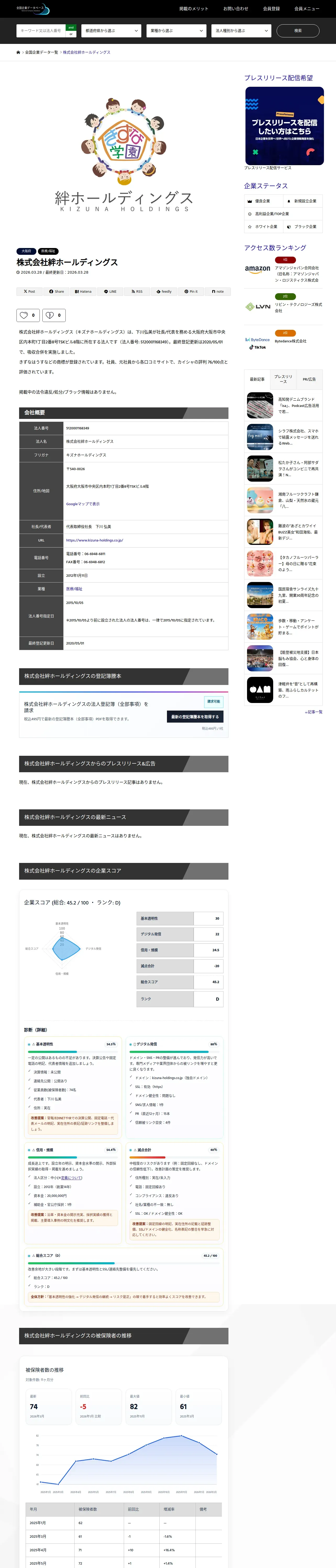Save with the Pin it button
The width and height of the screenshot is (336, 1568).
[x=191, y=292]
